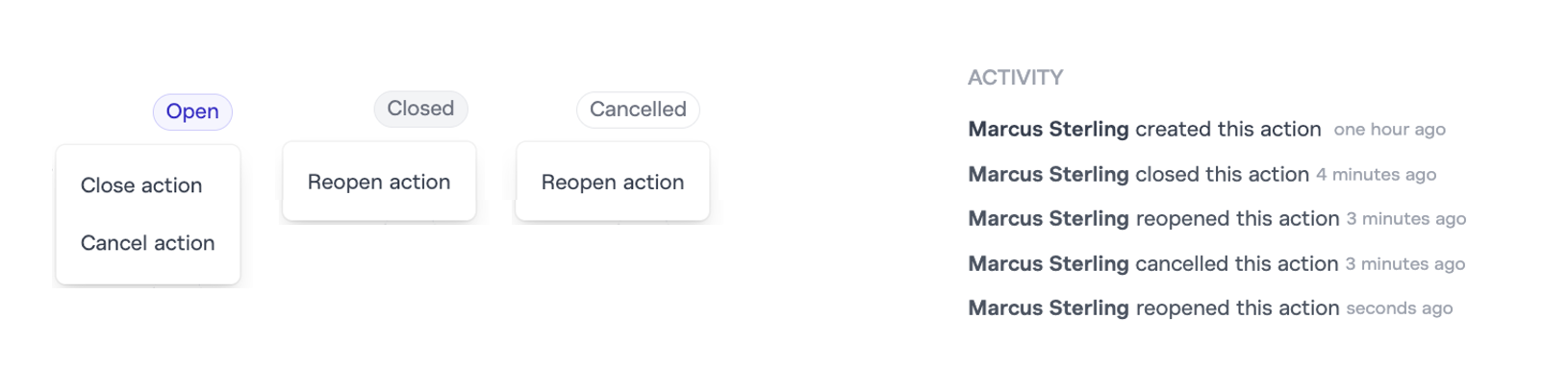Choose Cancel action from the menu

coord(147,243)
